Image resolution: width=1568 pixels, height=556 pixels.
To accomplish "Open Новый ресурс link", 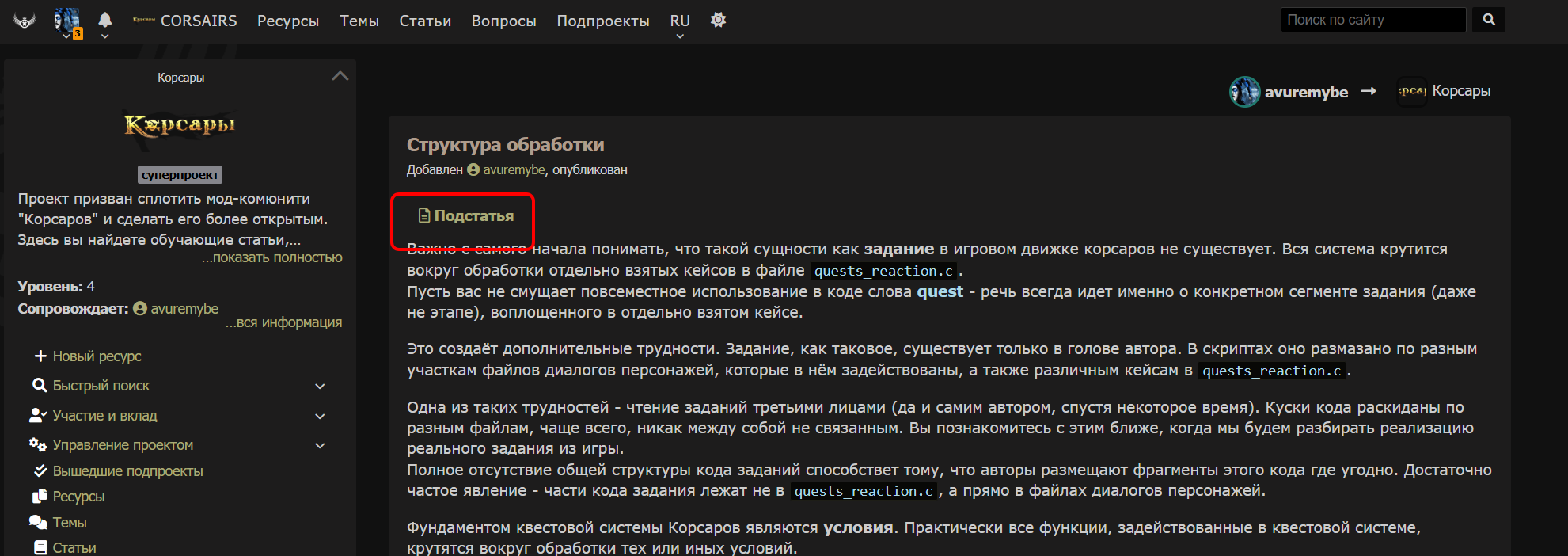I will click(97, 356).
